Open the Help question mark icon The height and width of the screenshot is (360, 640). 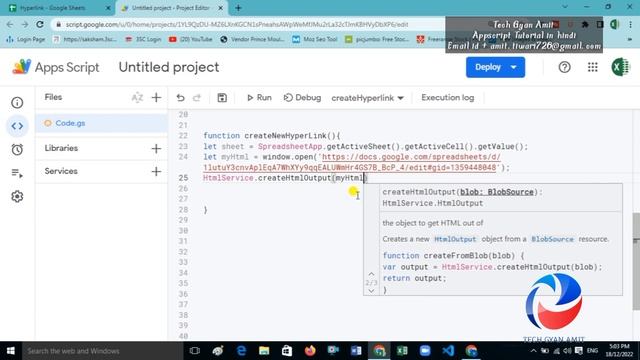tap(564, 67)
